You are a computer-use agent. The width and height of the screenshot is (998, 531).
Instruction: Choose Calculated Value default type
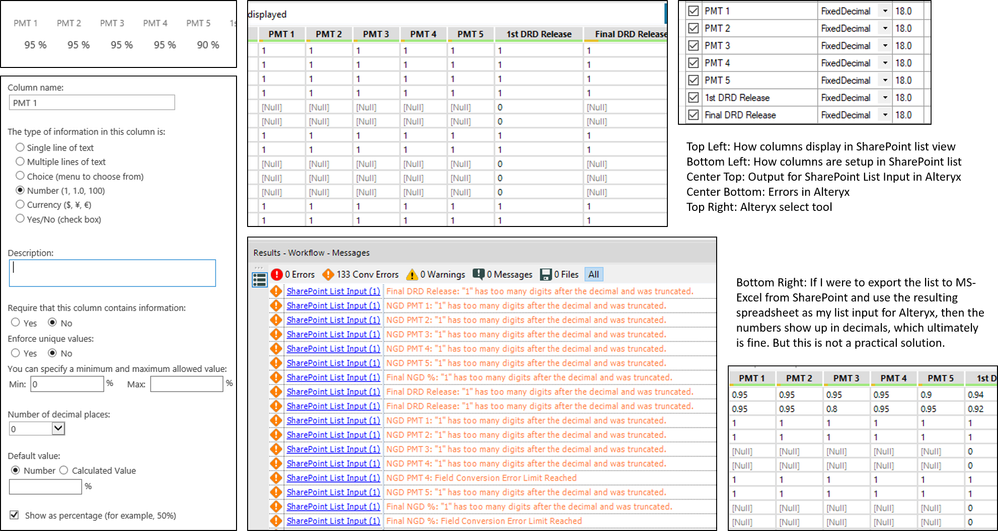point(64,471)
